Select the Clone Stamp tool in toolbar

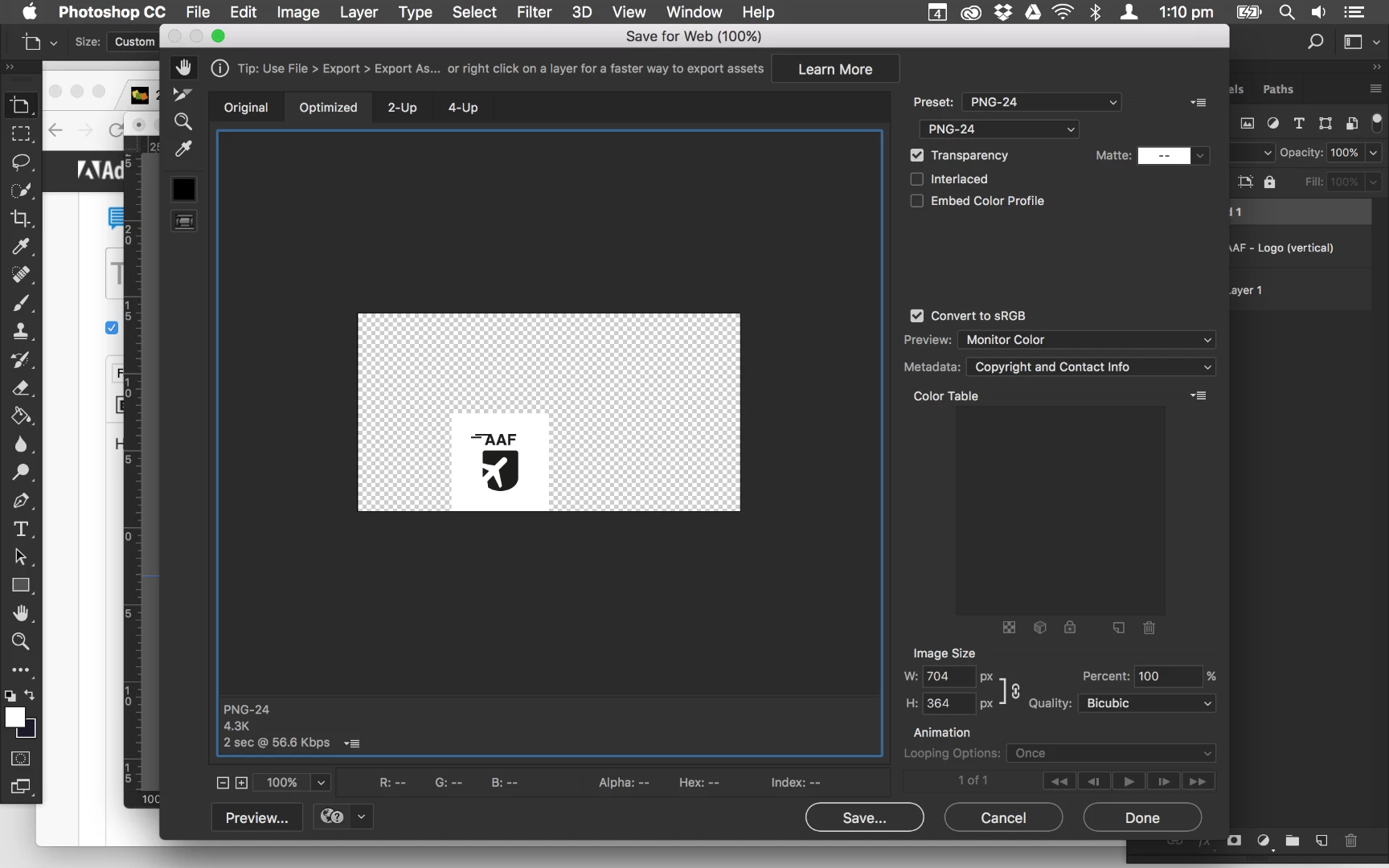click(21, 331)
